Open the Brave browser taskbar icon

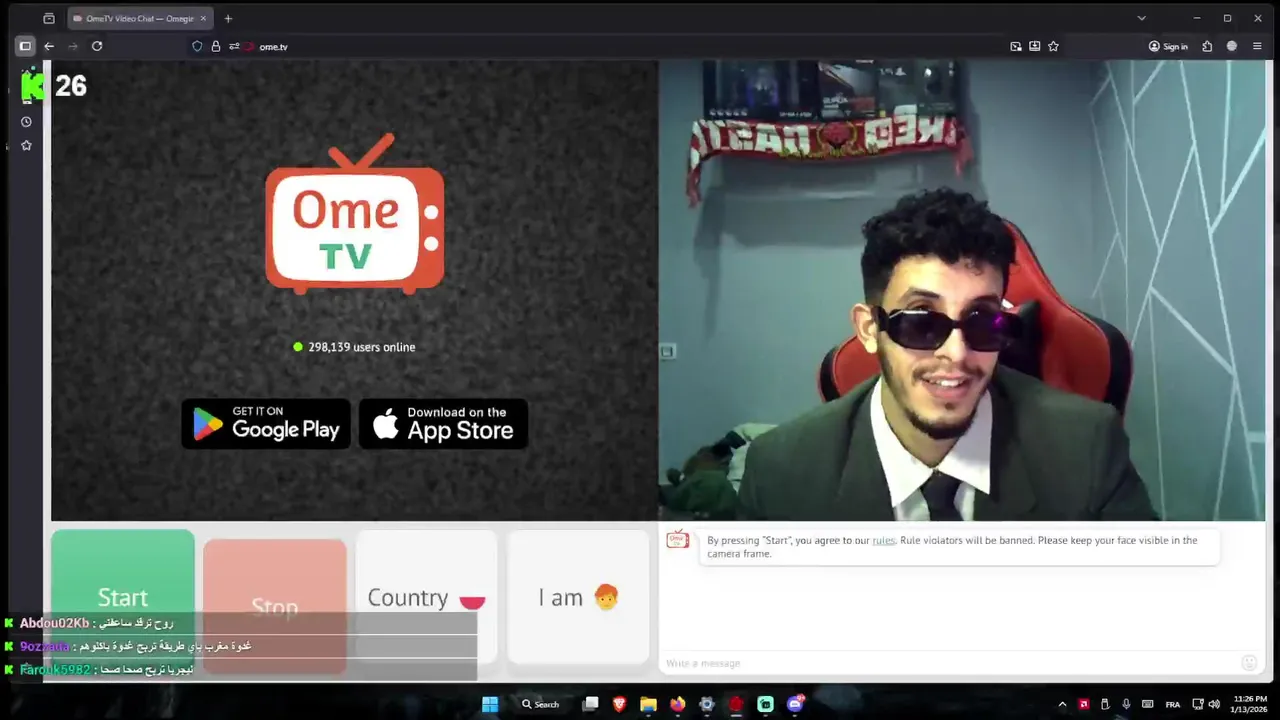click(x=619, y=704)
